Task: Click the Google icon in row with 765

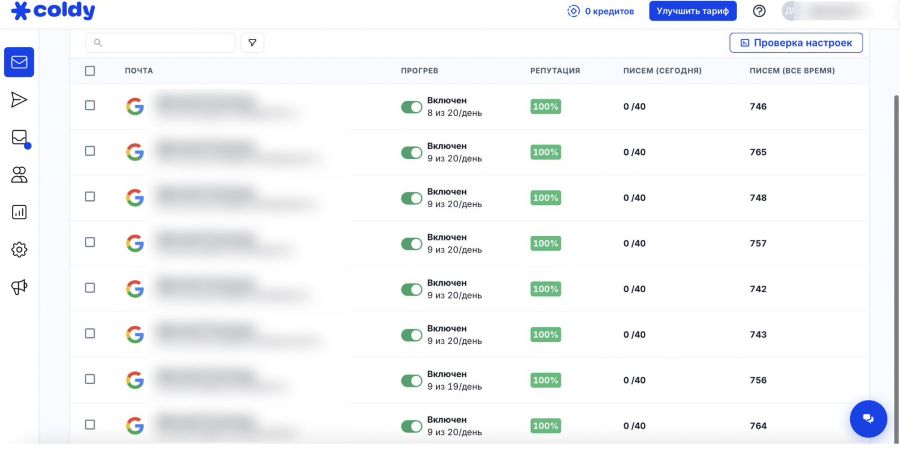Action: [x=135, y=152]
